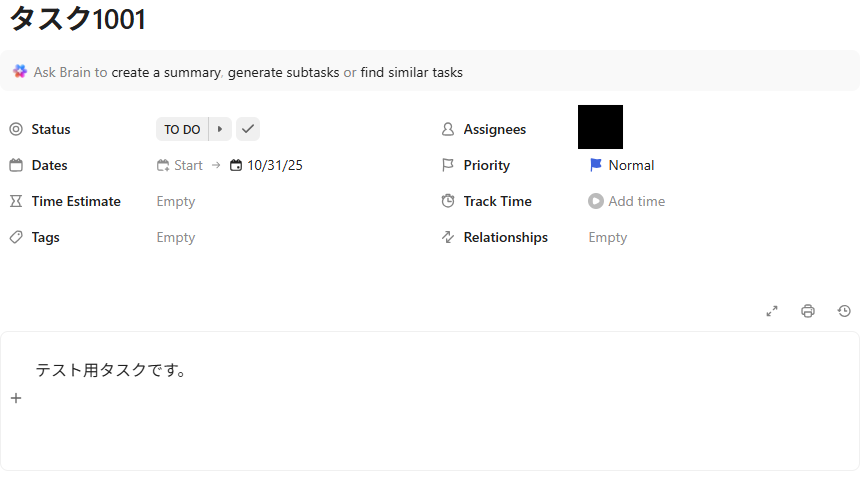The height and width of the screenshot is (478, 868).
Task: Start timer with Track Time play icon
Action: pyautogui.click(x=596, y=201)
